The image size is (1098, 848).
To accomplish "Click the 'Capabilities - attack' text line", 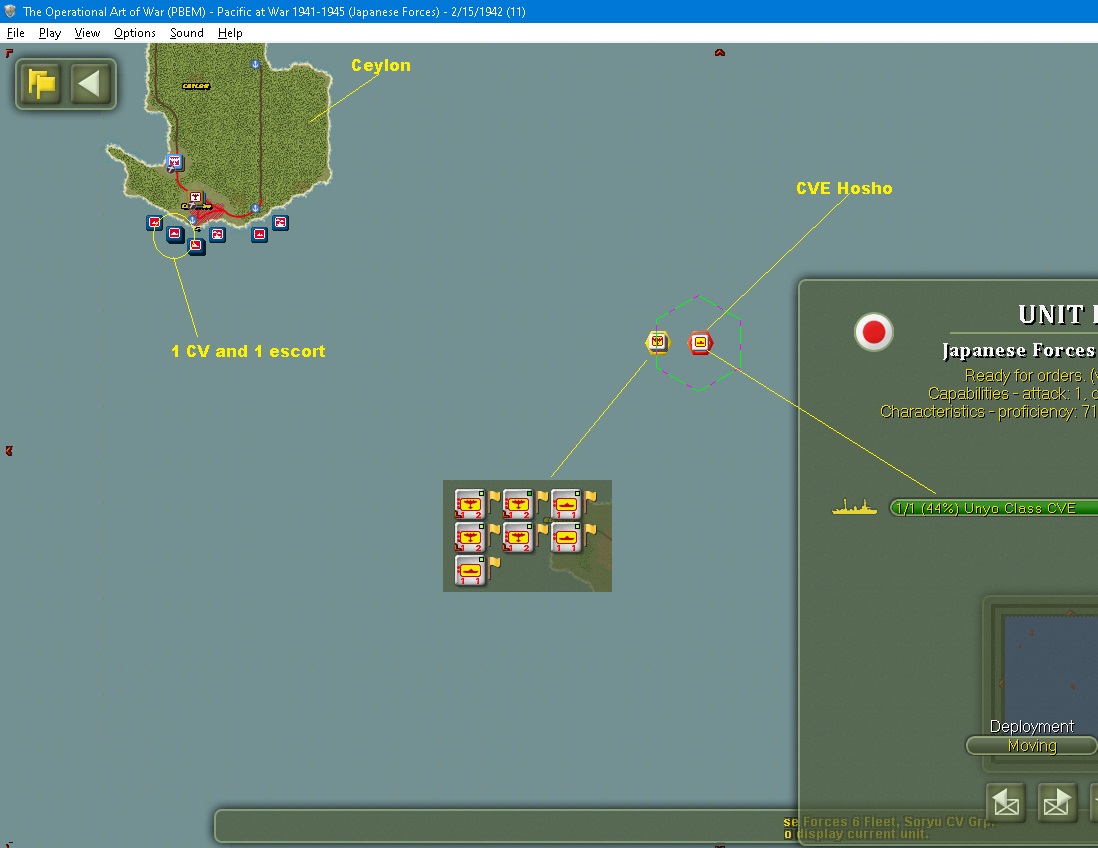I will point(1013,394).
